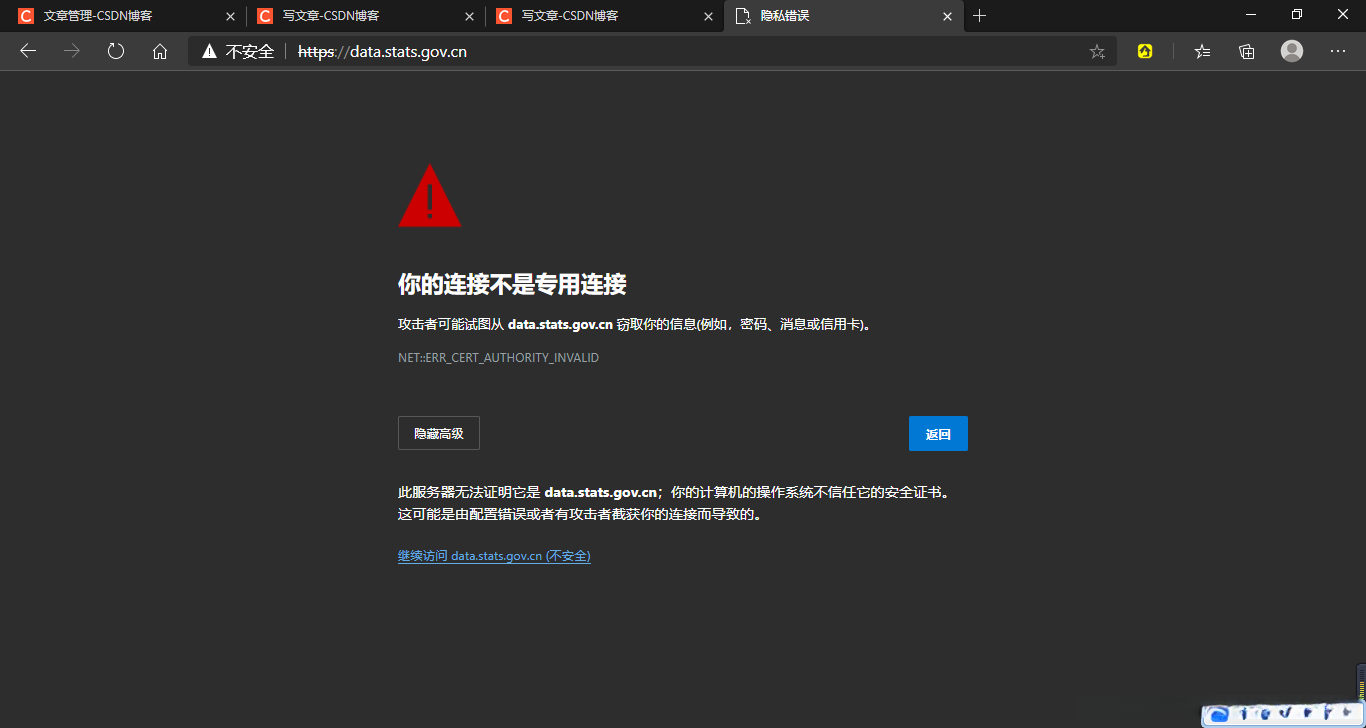Click the 不安全 security badge icon
The width and height of the screenshot is (1366, 728).
click(207, 51)
